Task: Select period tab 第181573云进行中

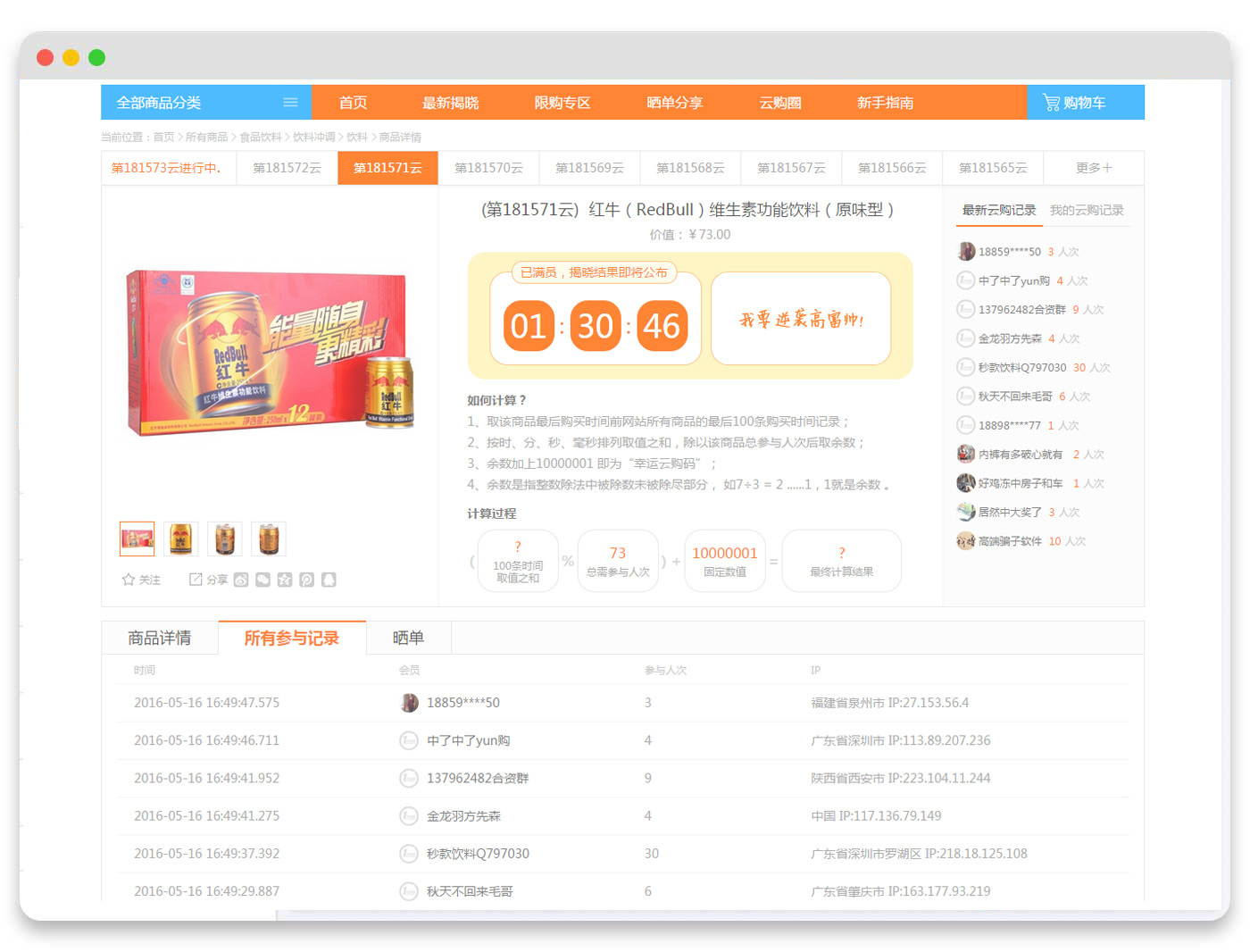Action: 169,168
